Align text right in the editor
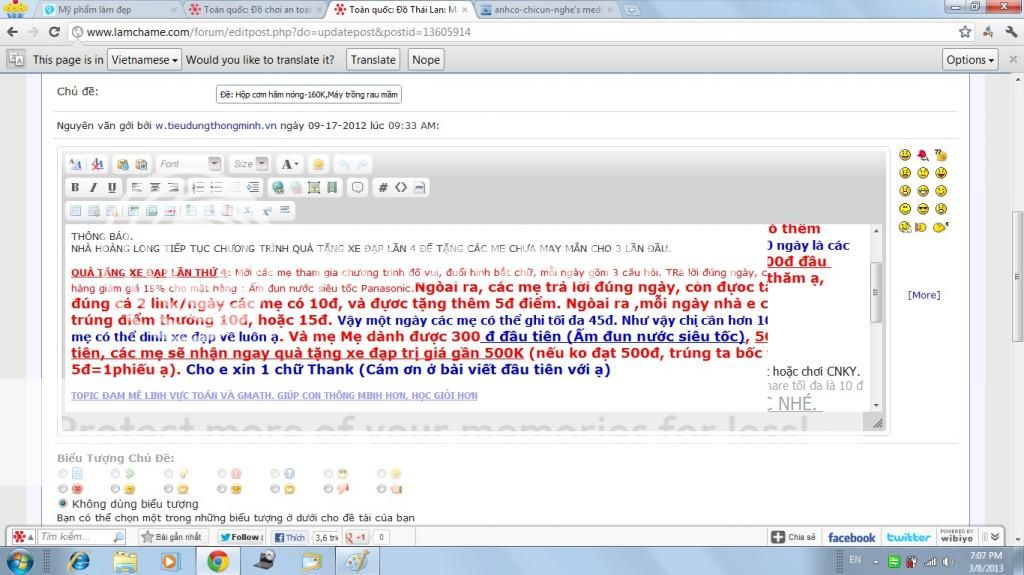The width and height of the screenshot is (1024, 575). (173, 188)
